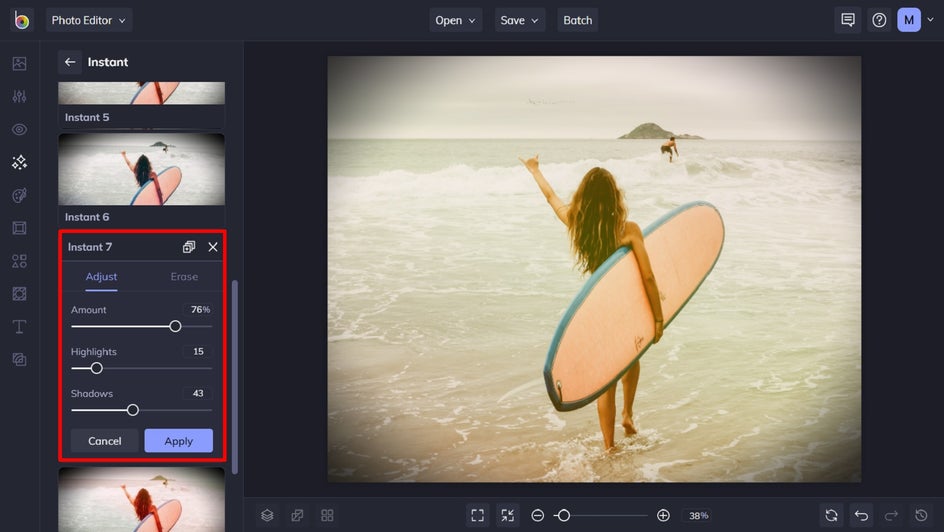Click the Amount 76% value field

click(200, 309)
